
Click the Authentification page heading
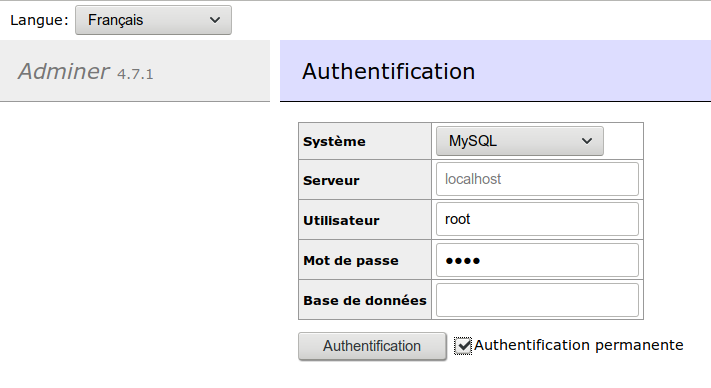[x=389, y=71]
